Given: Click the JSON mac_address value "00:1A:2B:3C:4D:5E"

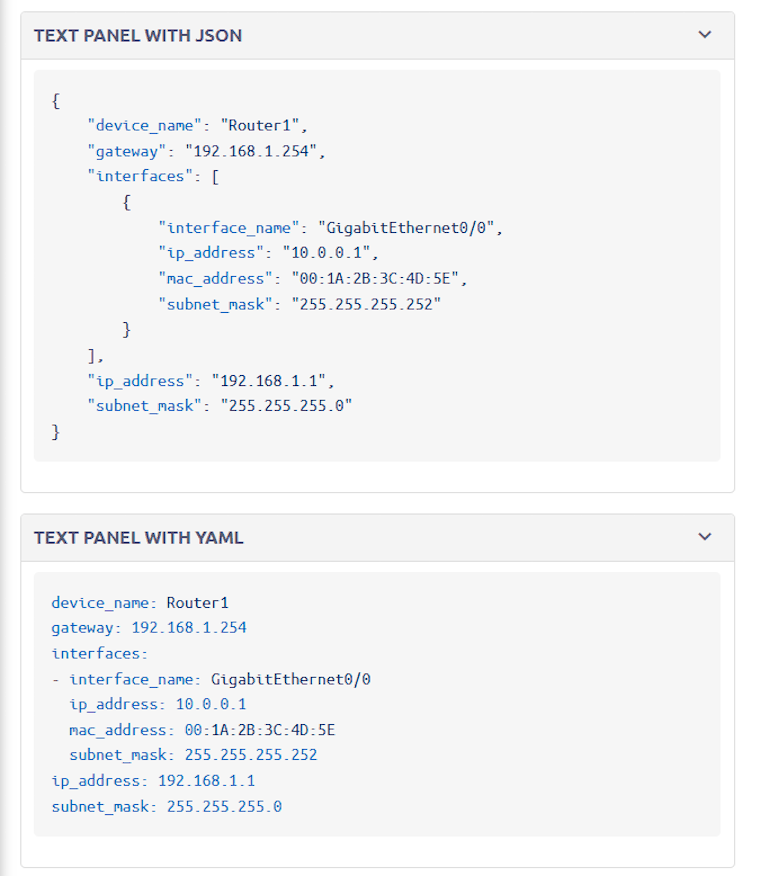Looking at the screenshot, I should [x=379, y=279].
